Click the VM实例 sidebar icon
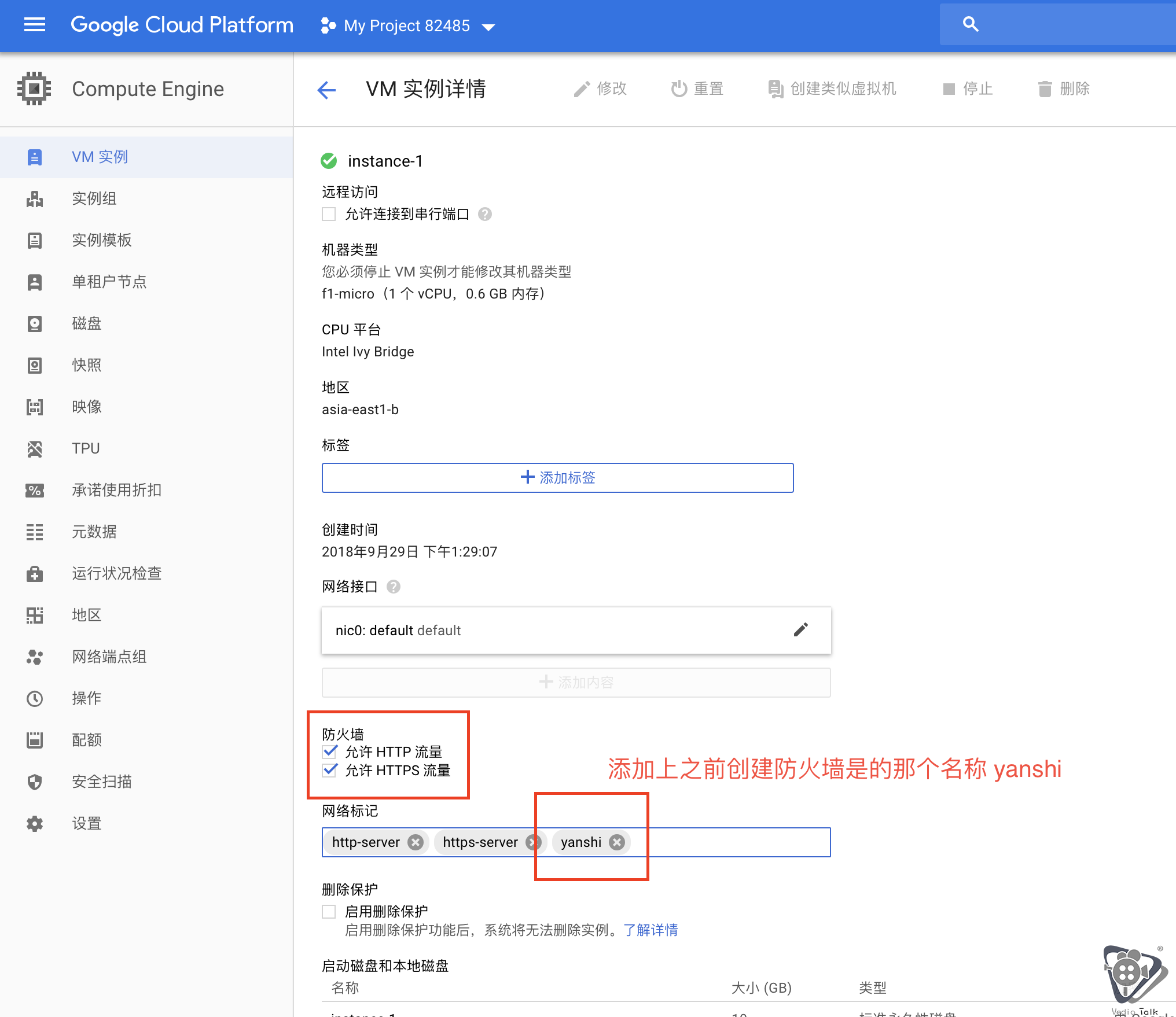The width and height of the screenshot is (1176, 1017). [36, 156]
